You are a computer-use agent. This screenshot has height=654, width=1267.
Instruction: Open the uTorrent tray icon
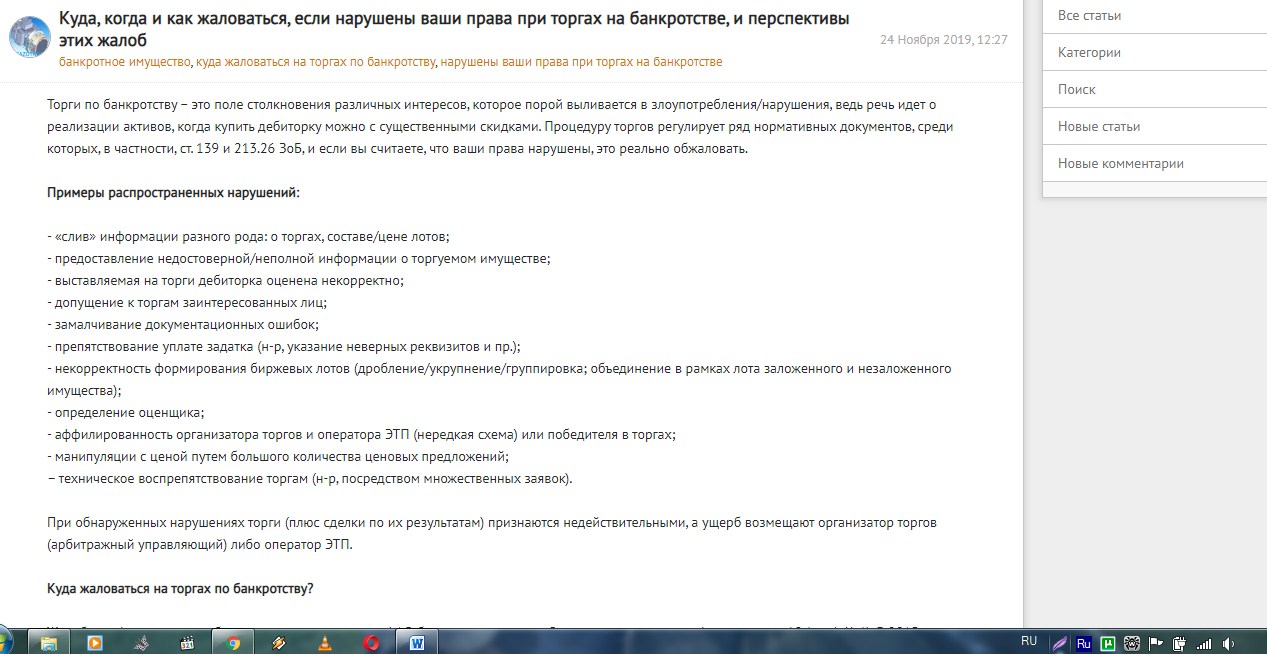tap(1108, 644)
